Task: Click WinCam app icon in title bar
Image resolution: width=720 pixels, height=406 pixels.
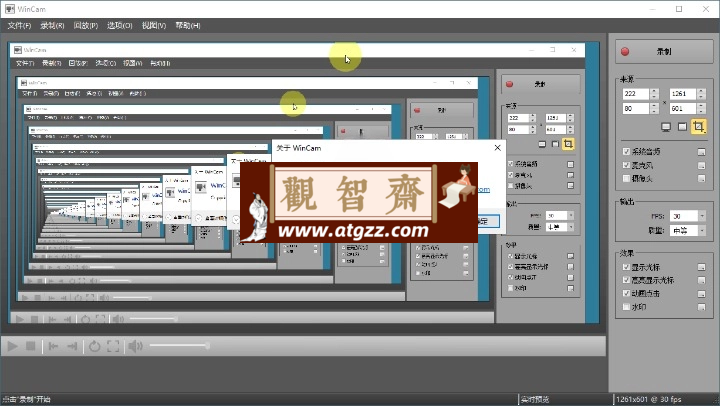Action: point(10,9)
